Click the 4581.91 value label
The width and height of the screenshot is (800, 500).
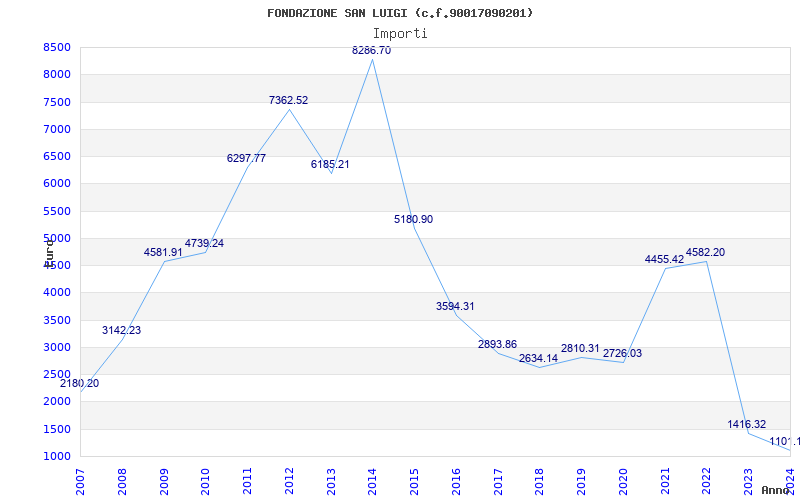coord(163,252)
